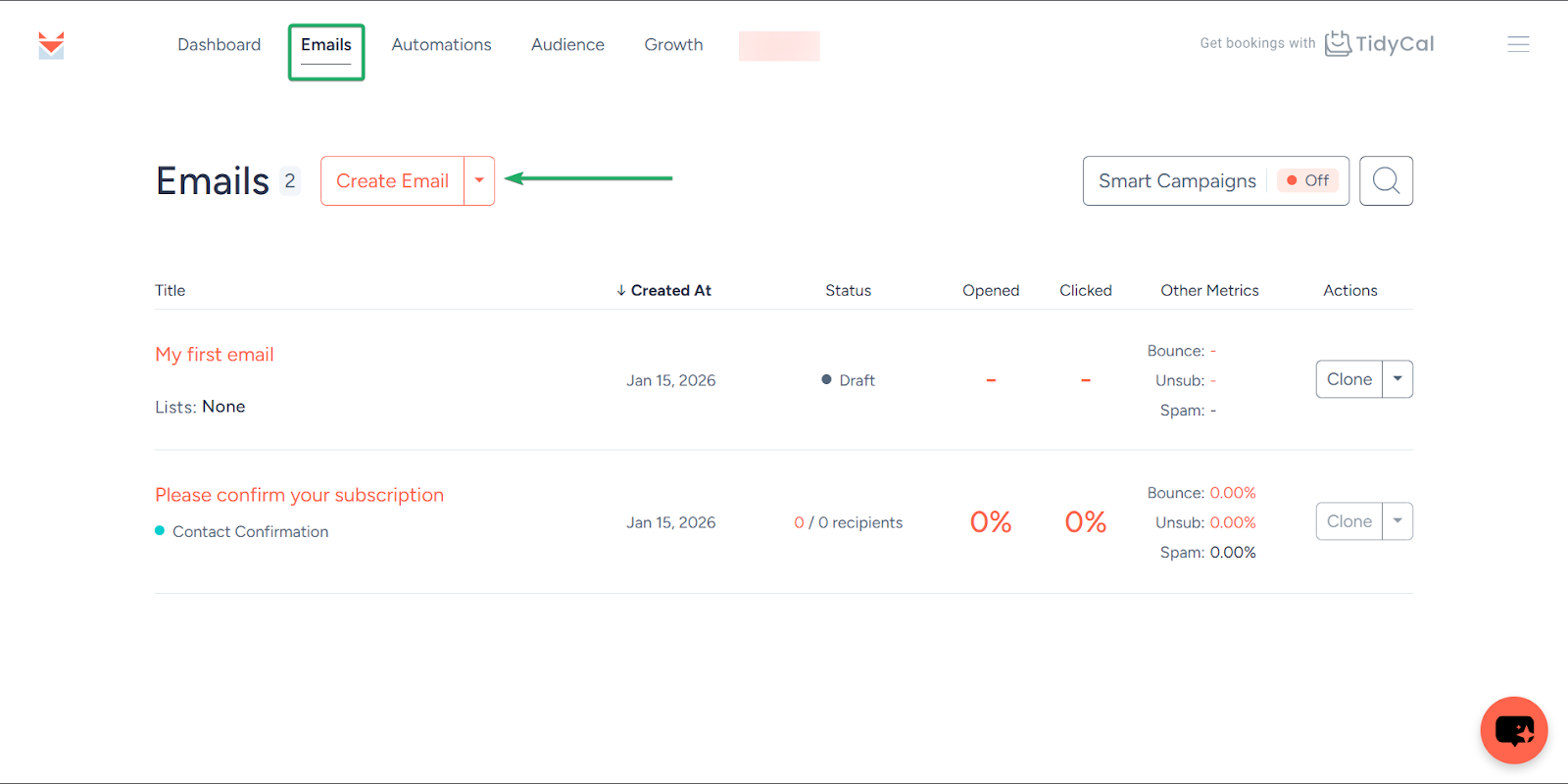Go to the Dashboard tab

219,44
